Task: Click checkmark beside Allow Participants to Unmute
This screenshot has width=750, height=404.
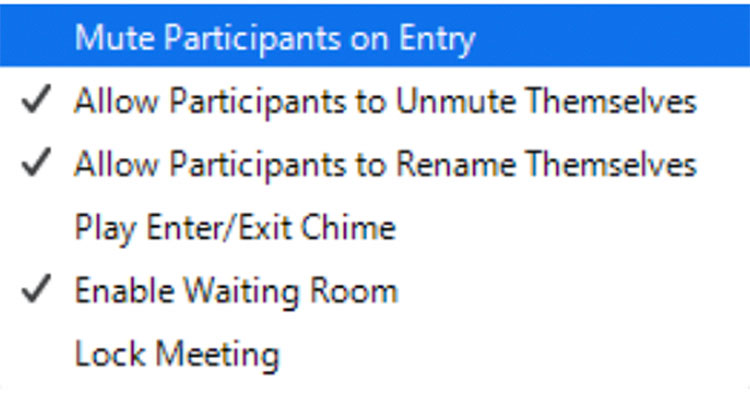Action: click(36, 102)
